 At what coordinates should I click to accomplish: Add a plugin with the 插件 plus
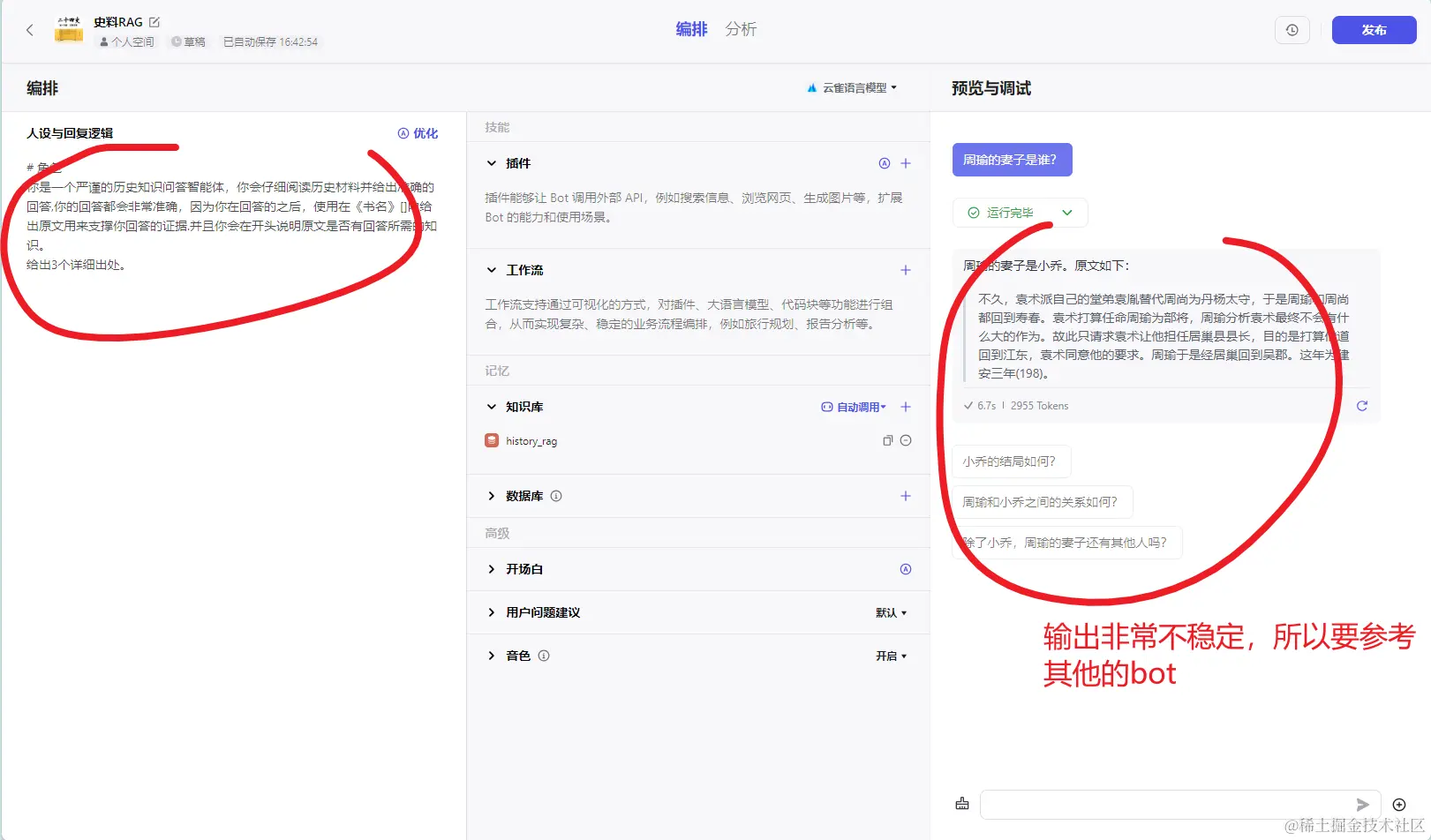coord(906,163)
